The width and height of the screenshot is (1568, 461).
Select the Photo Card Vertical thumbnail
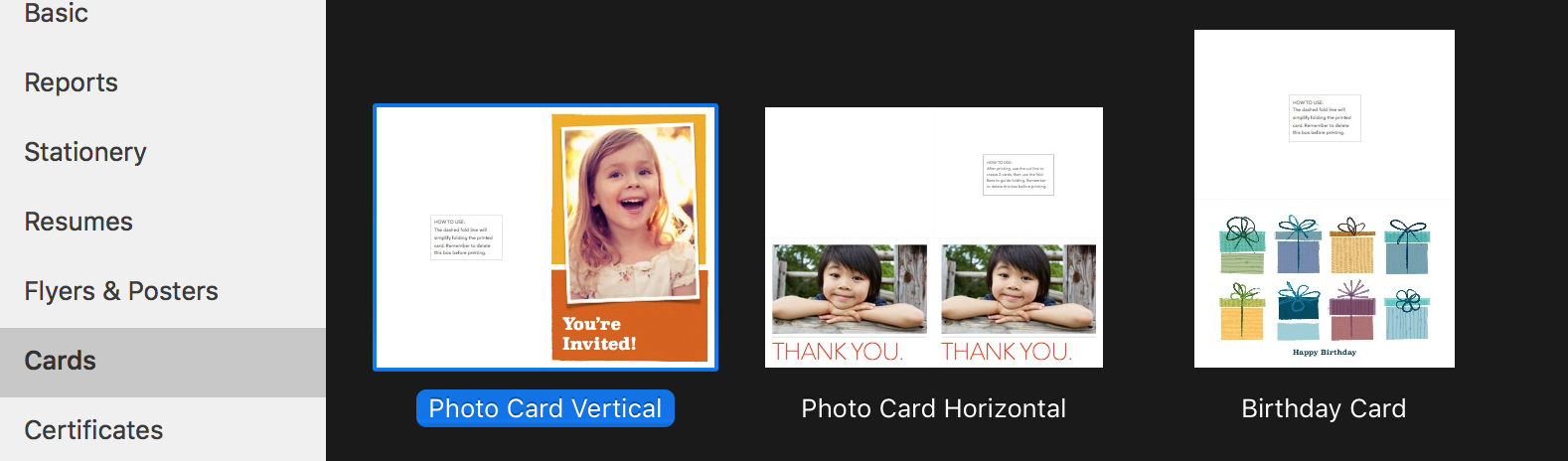[x=546, y=237]
